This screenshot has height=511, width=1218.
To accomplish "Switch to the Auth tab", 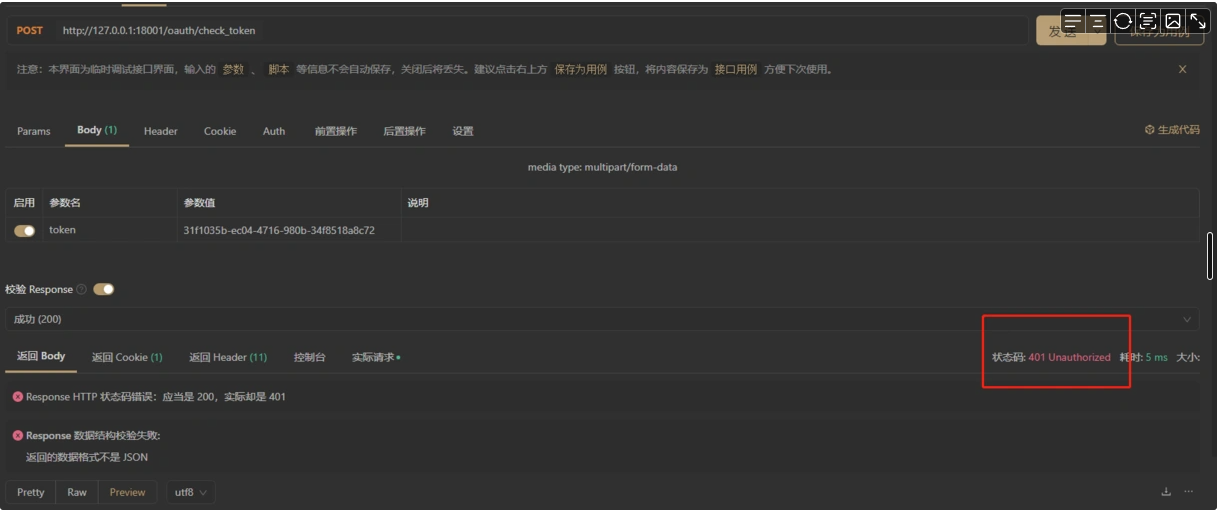I will (274, 131).
